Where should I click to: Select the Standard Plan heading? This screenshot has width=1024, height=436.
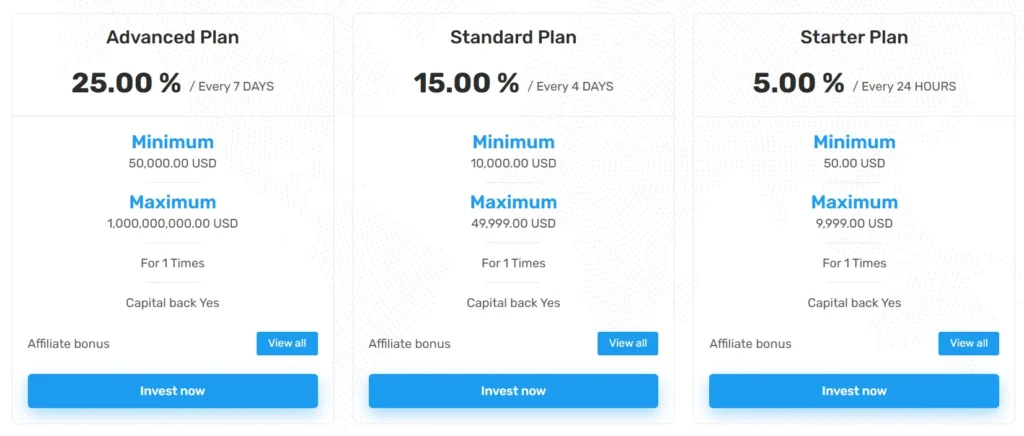pos(513,38)
